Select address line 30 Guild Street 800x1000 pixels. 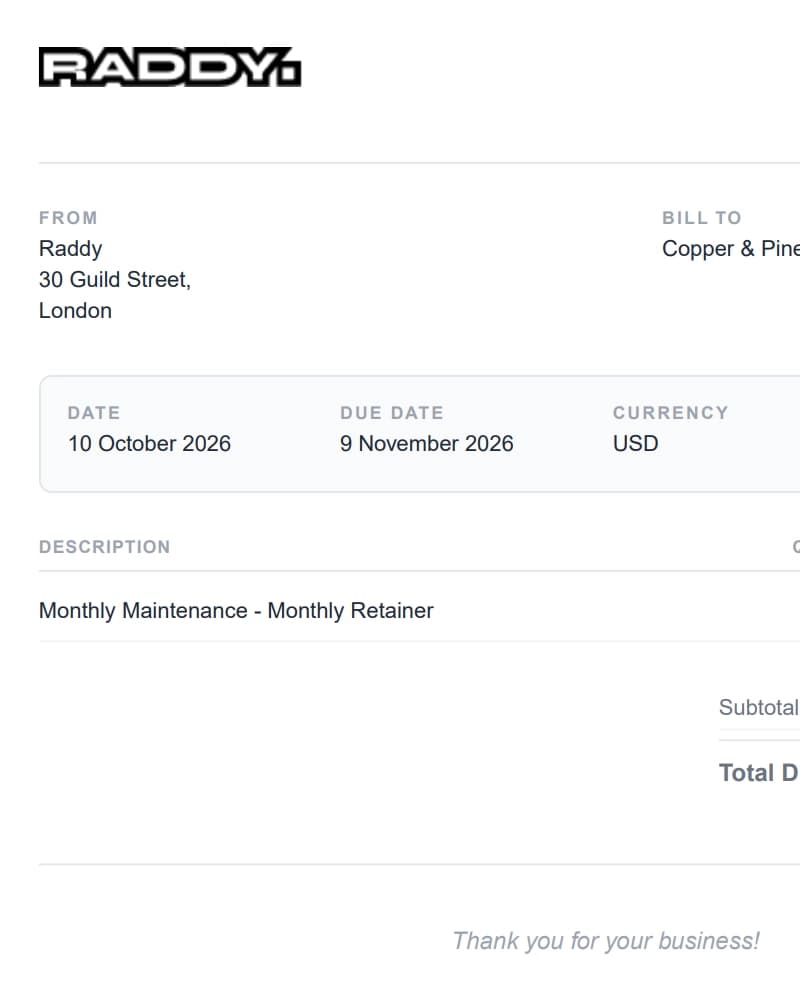[115, 279]
